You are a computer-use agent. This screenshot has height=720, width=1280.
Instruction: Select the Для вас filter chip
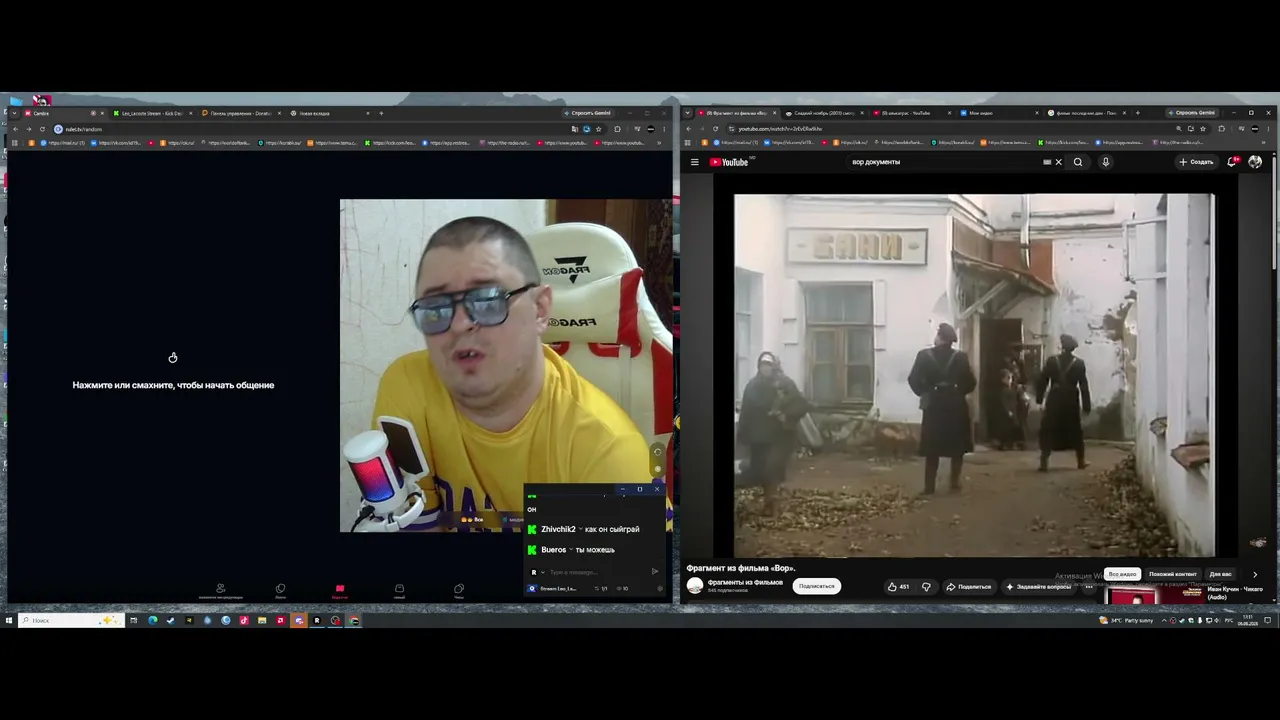(x=1220, y=574)
